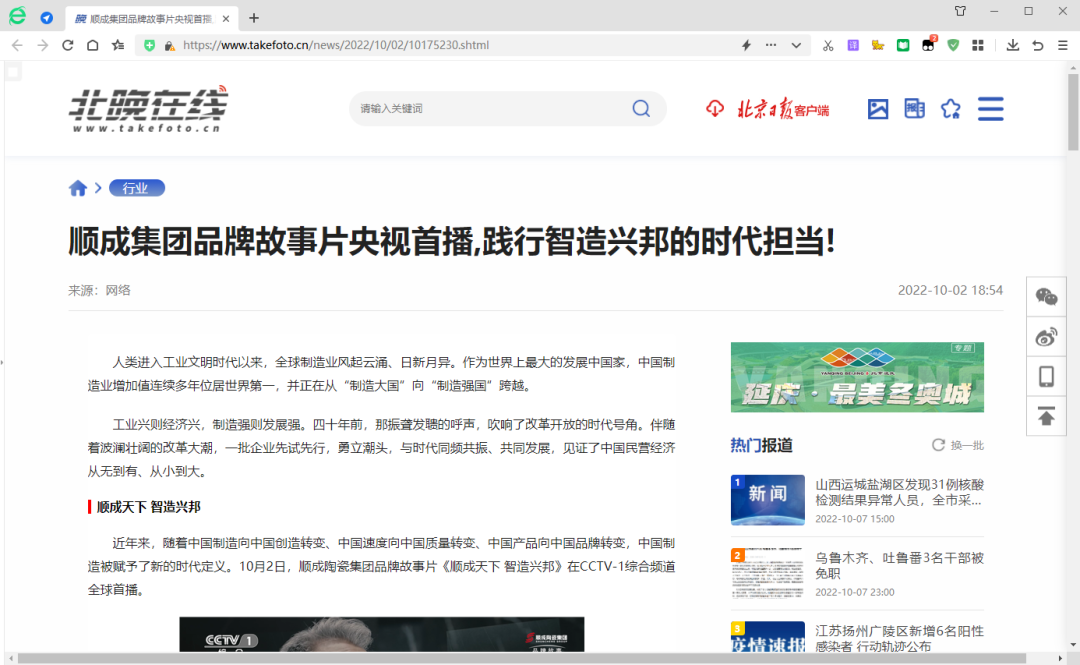
Task: Open the mobile phone view icon
Action: pos(1046,376)
